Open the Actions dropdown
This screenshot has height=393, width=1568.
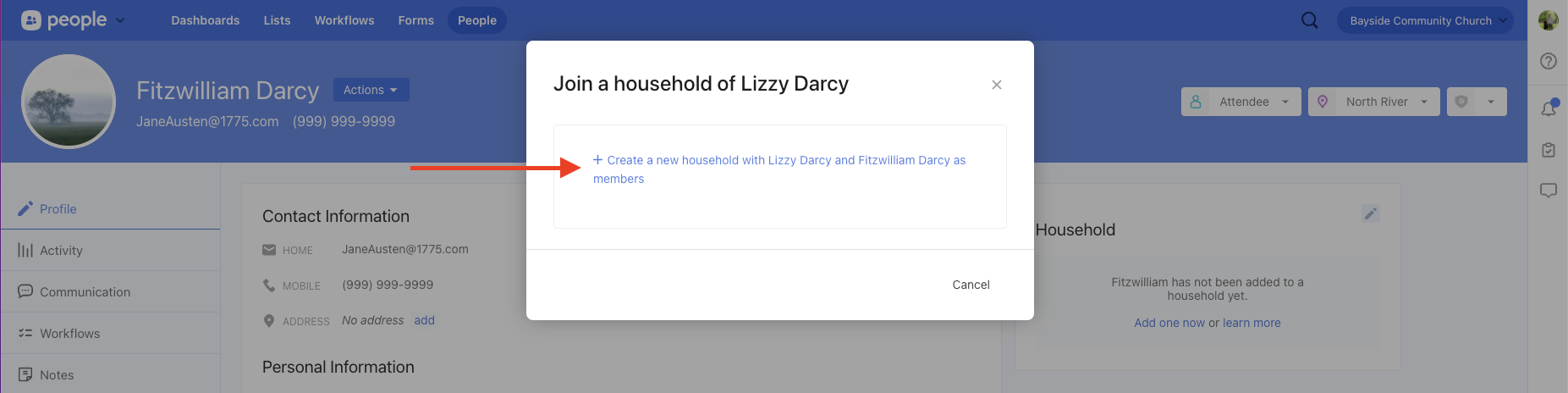[371, 90]
